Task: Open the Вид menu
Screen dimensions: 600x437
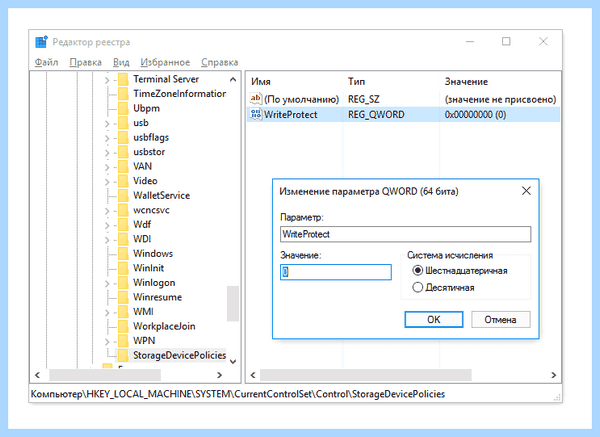Action: [121, 62]
